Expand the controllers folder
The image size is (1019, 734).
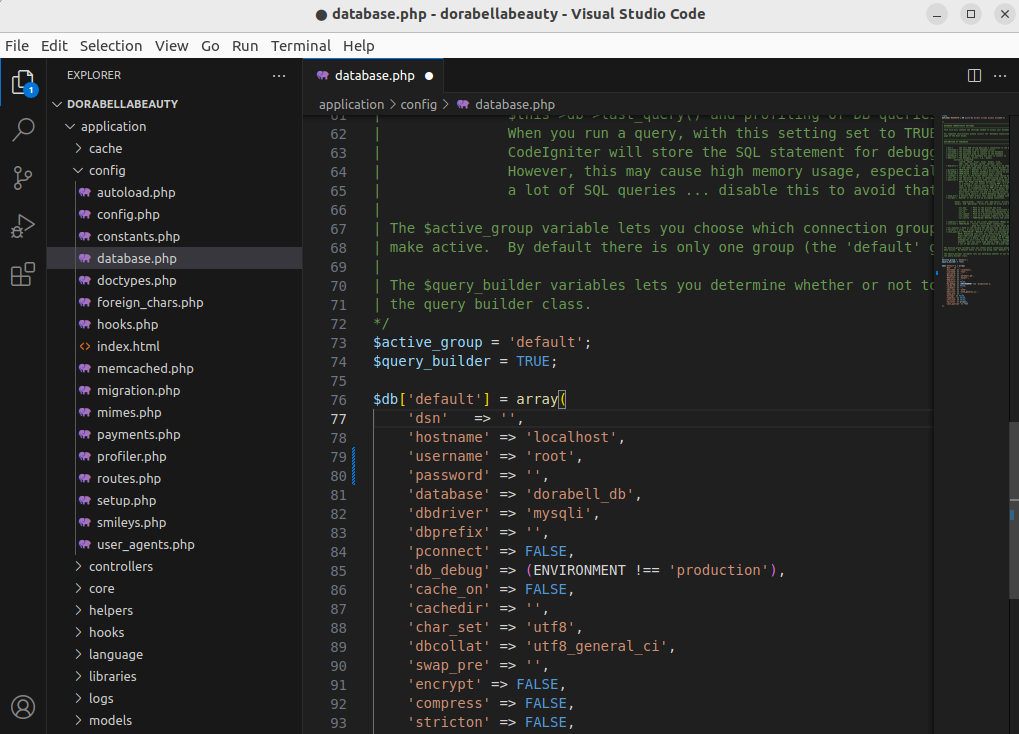tap(120, 566)
